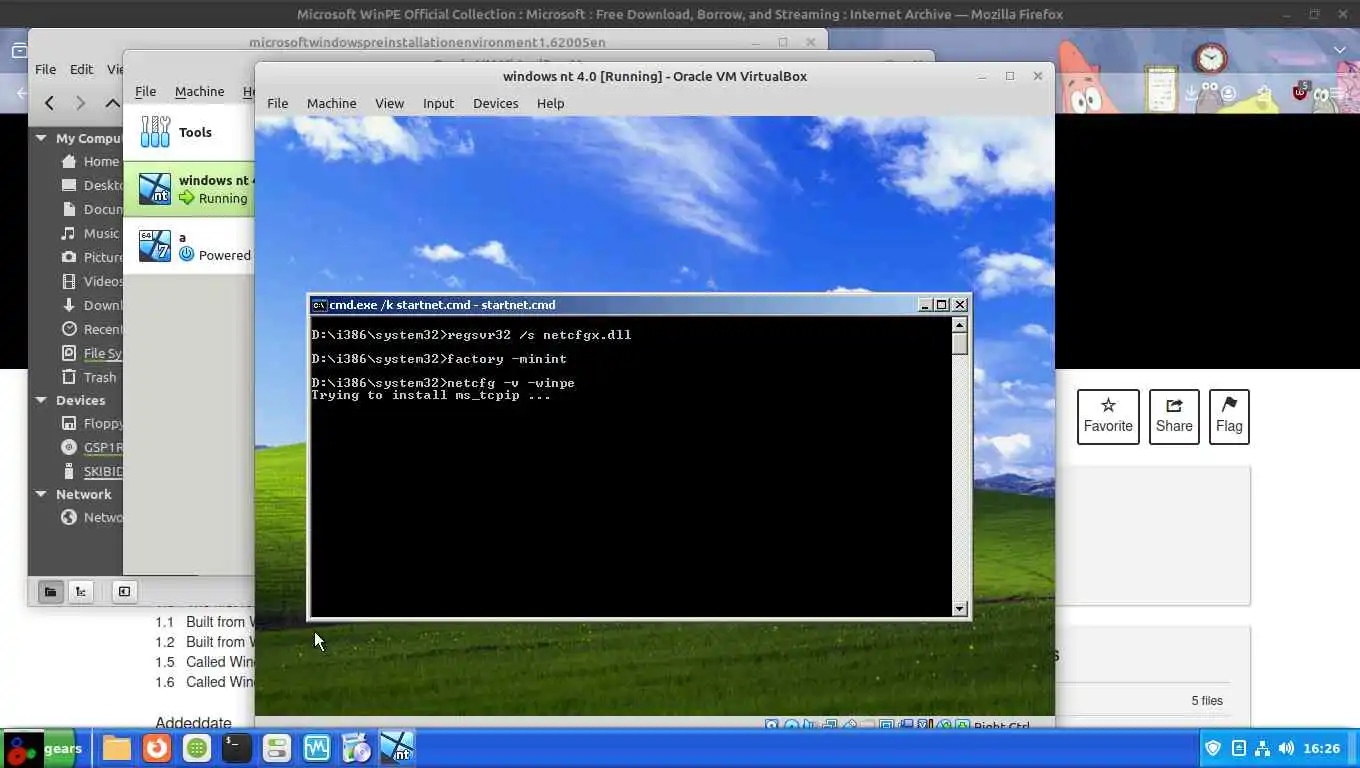This screenshot has width=1360, height=768.
Task: Click the Share button on archive page
Action: (1174, 416)
